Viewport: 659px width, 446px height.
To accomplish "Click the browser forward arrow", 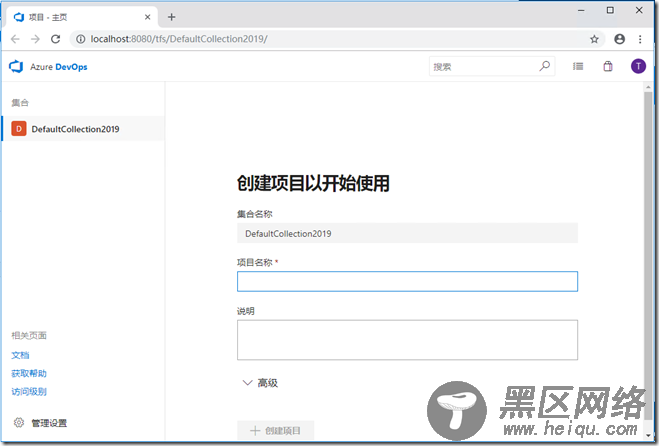I will click(x=35, y=39).
